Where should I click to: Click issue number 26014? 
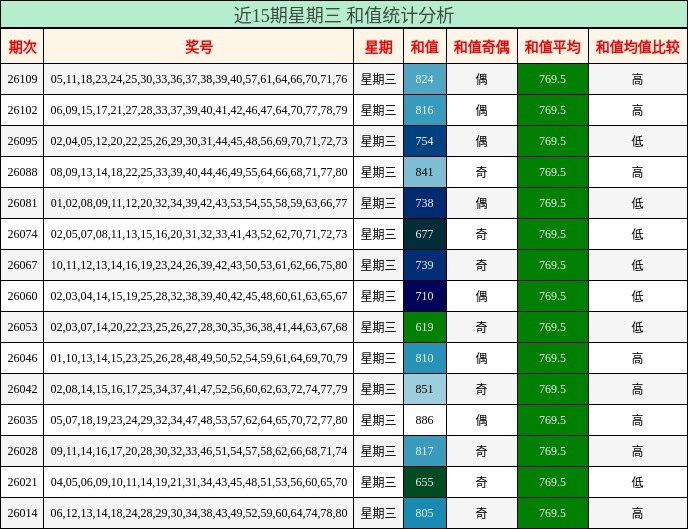[22, 513]
